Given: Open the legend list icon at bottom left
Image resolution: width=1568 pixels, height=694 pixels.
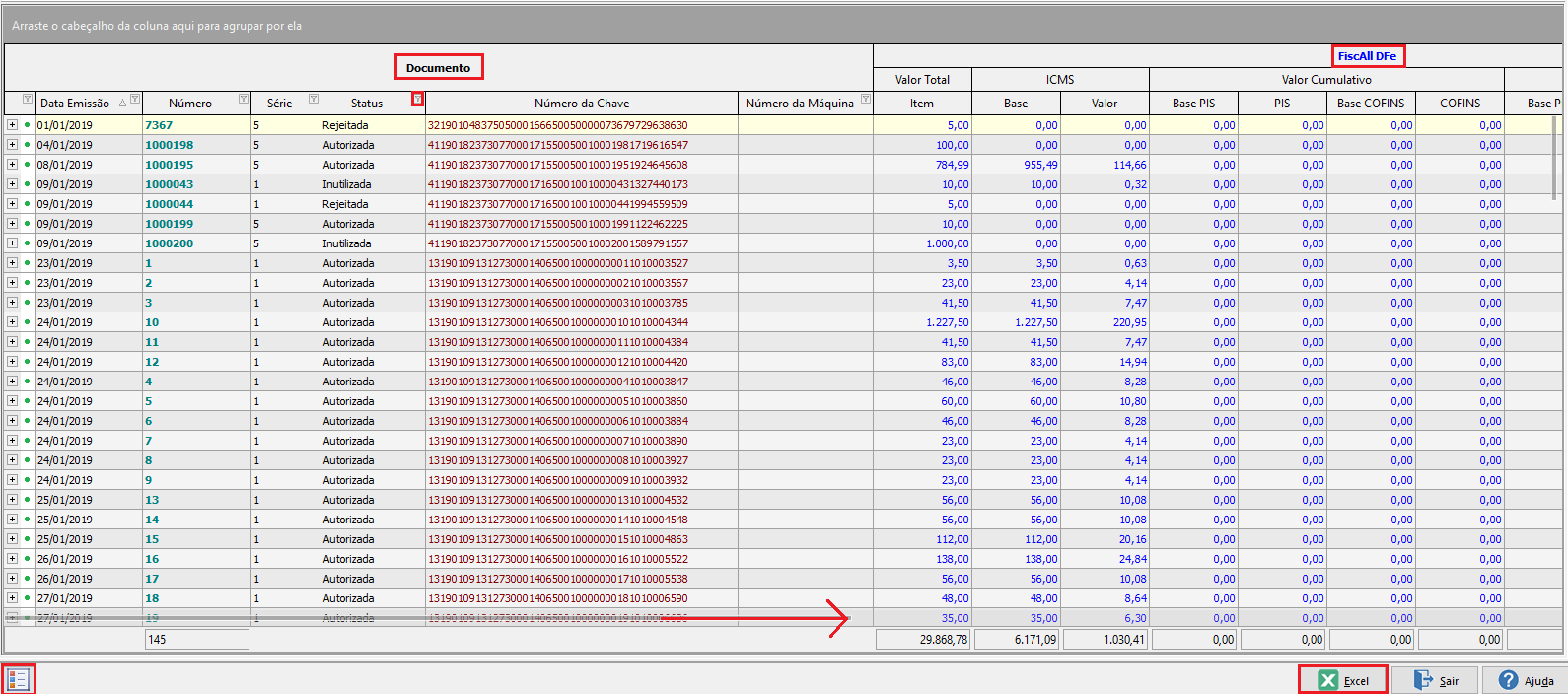Looking at the screenshot, I should tap(18, 680).
